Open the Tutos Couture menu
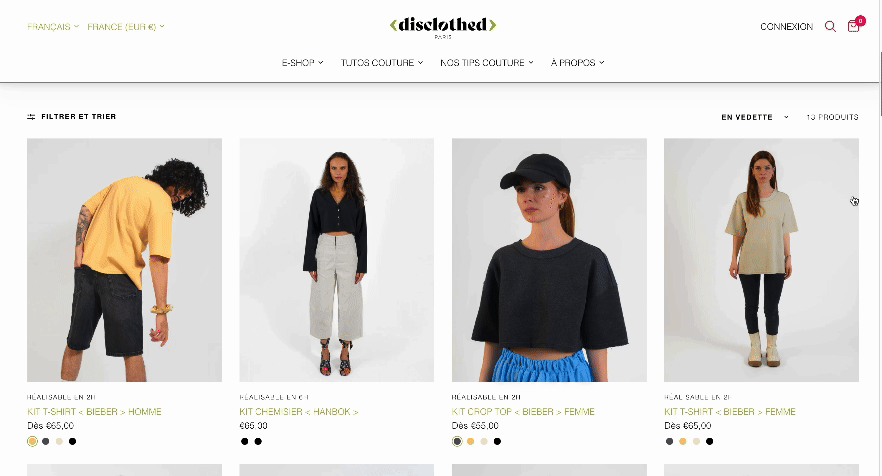The image size is (882, 476). (381, 62)
